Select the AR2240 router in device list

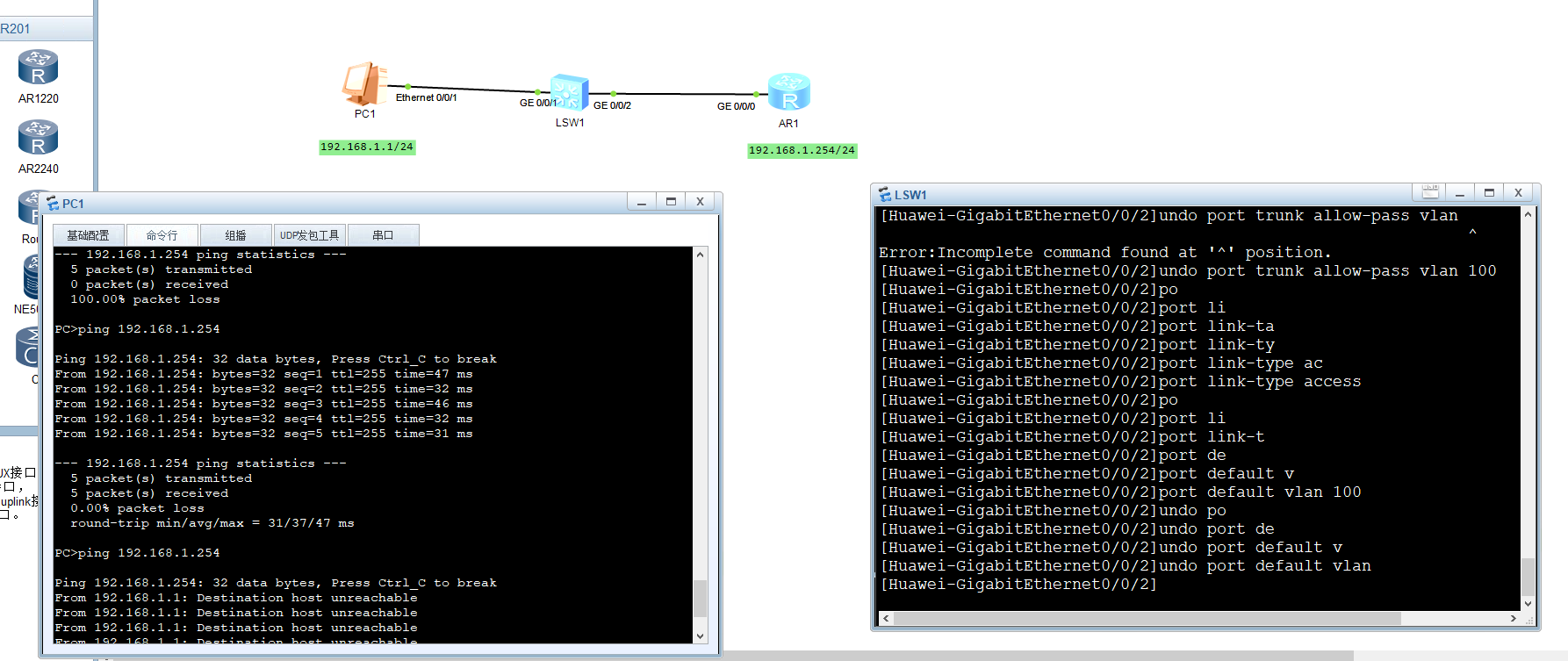coord(38,138)
